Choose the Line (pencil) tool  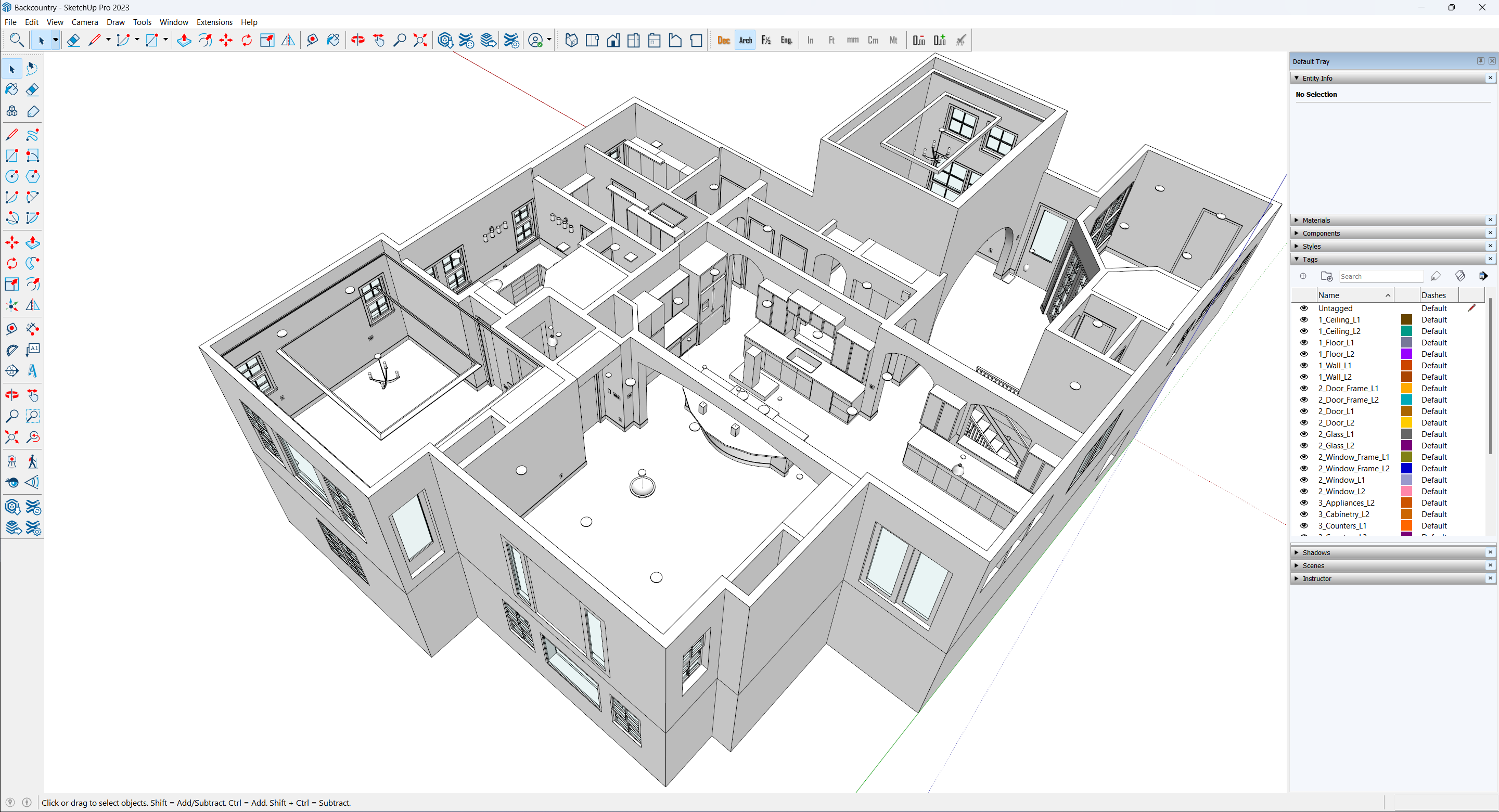[x=11, y=135]
